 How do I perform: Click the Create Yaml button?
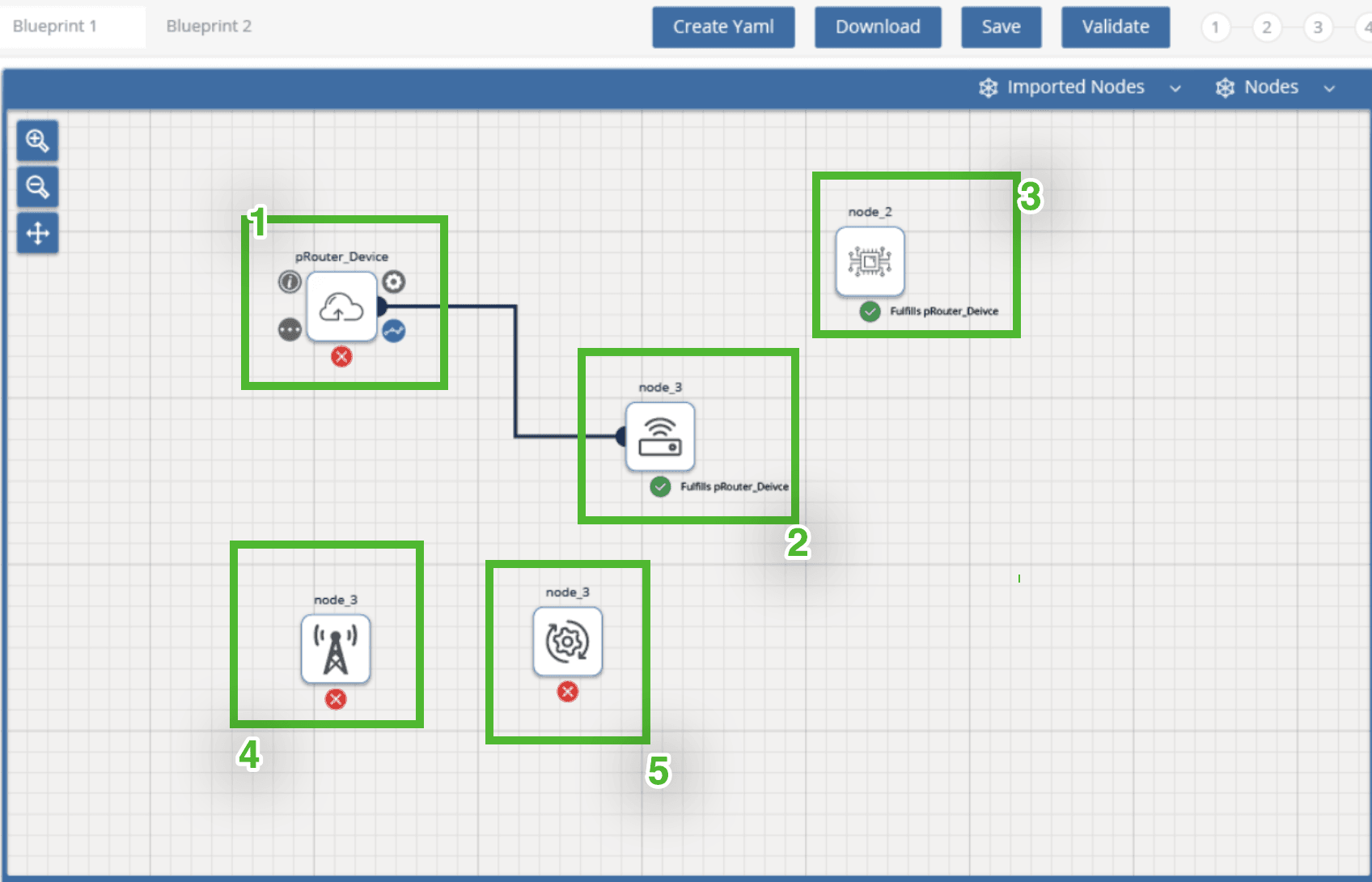point(723,27)
